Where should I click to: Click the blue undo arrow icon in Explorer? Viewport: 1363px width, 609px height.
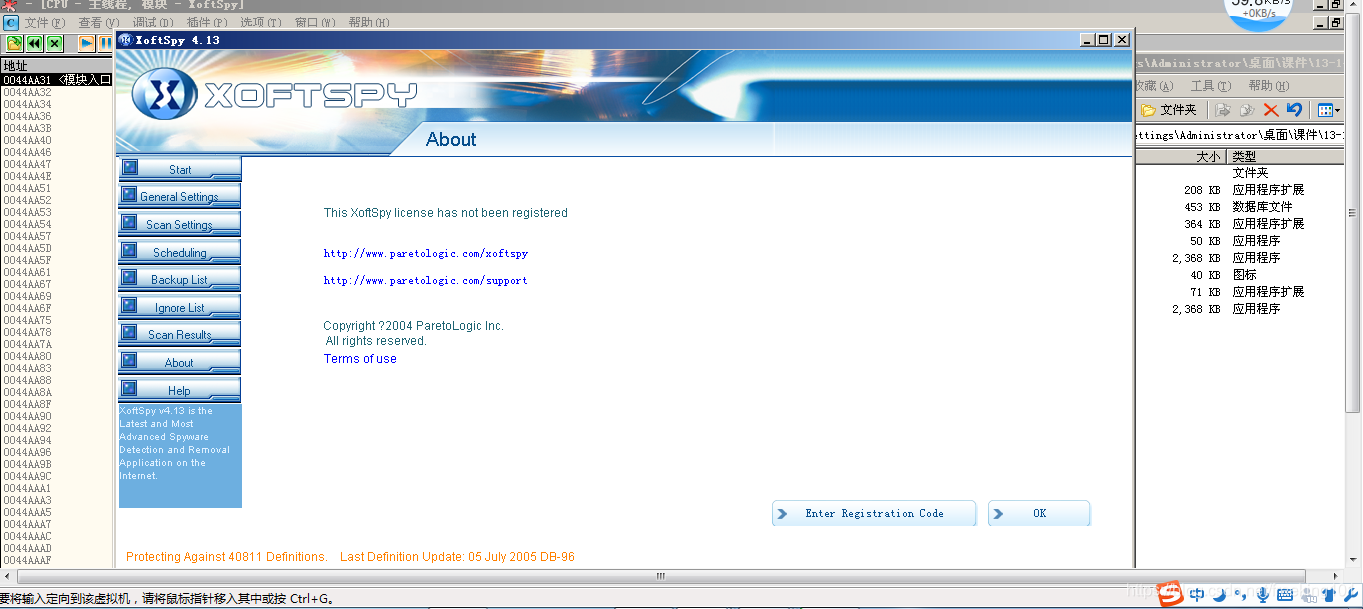click(x=1294, y=110)
